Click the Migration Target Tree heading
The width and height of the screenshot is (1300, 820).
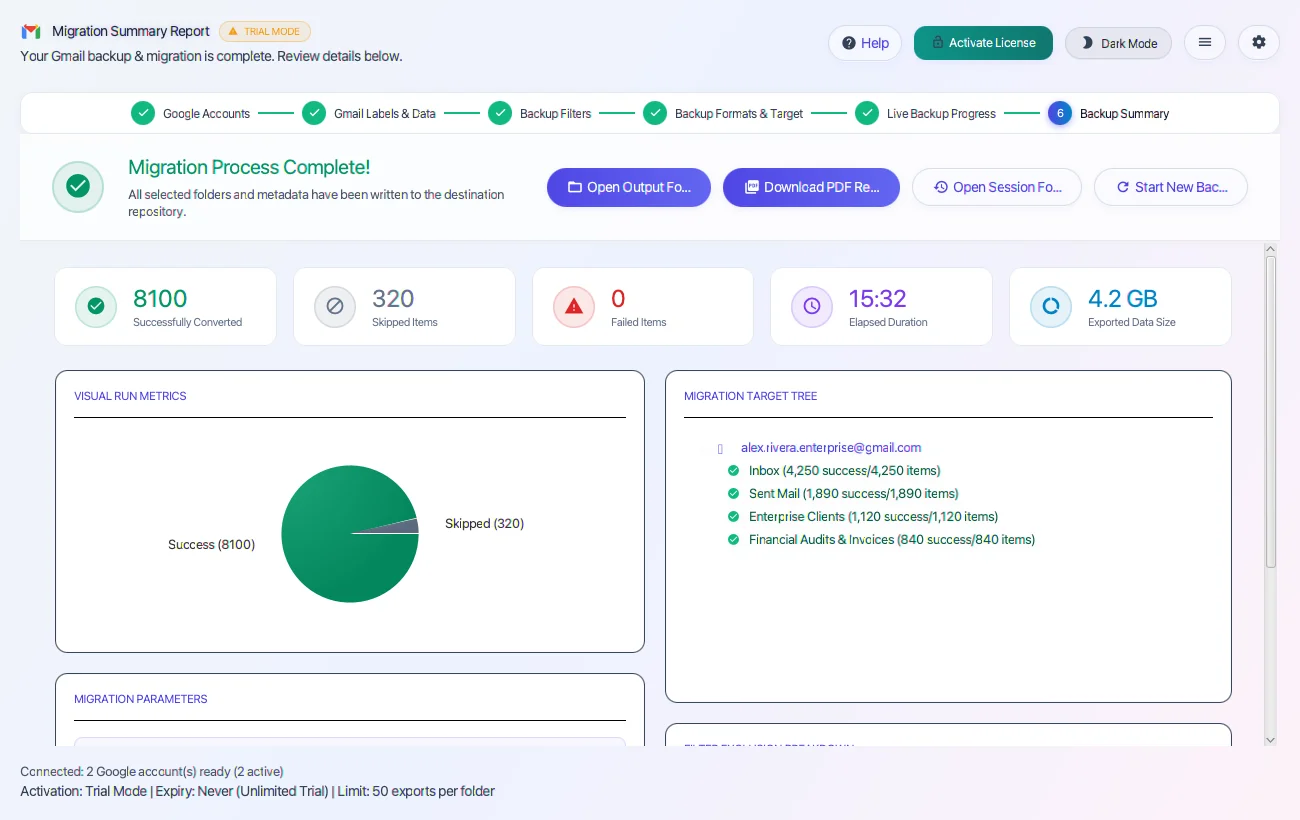pyautogui.click(x=750, y=396)
